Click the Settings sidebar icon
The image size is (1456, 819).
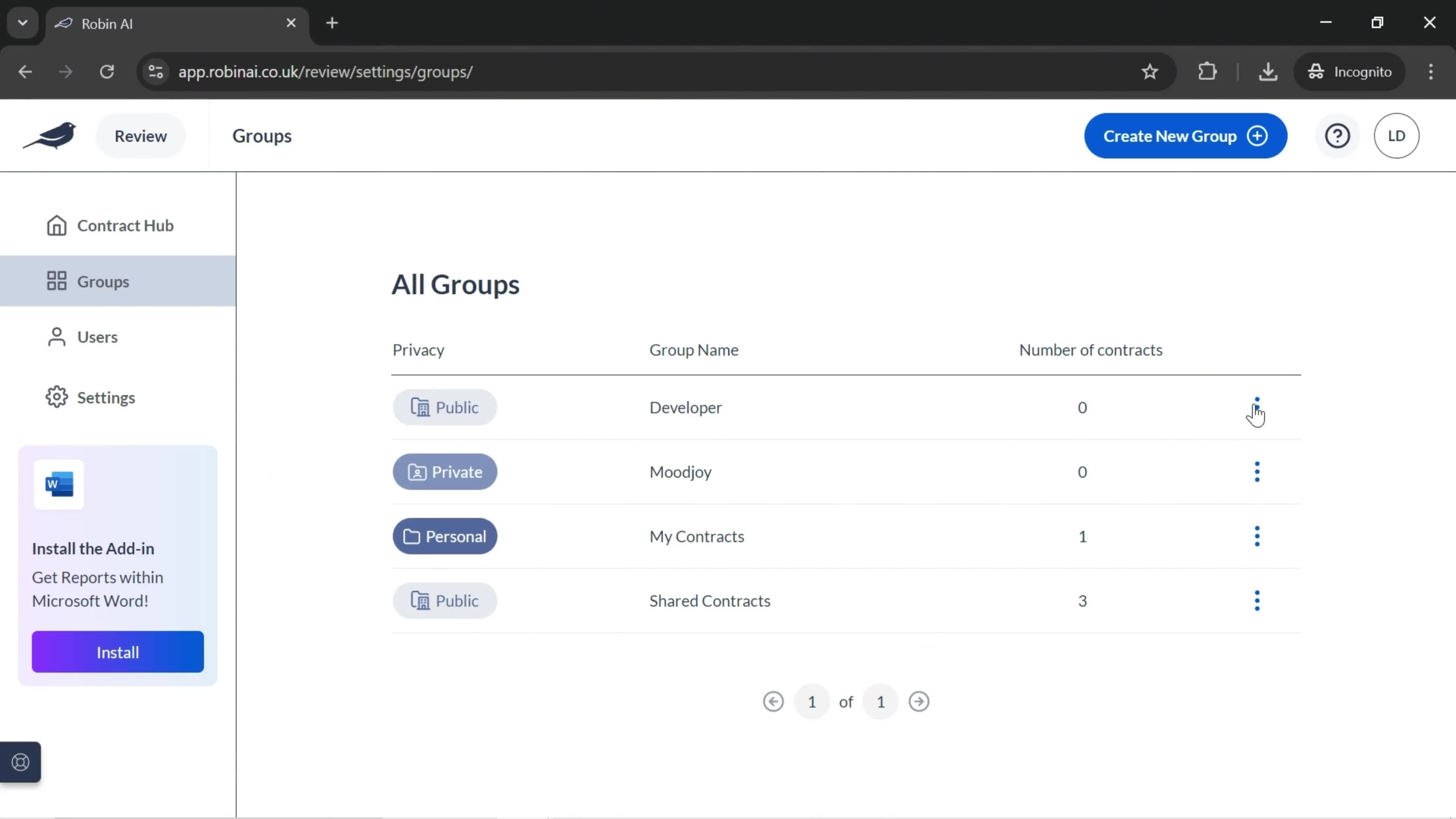click(56, 397)
